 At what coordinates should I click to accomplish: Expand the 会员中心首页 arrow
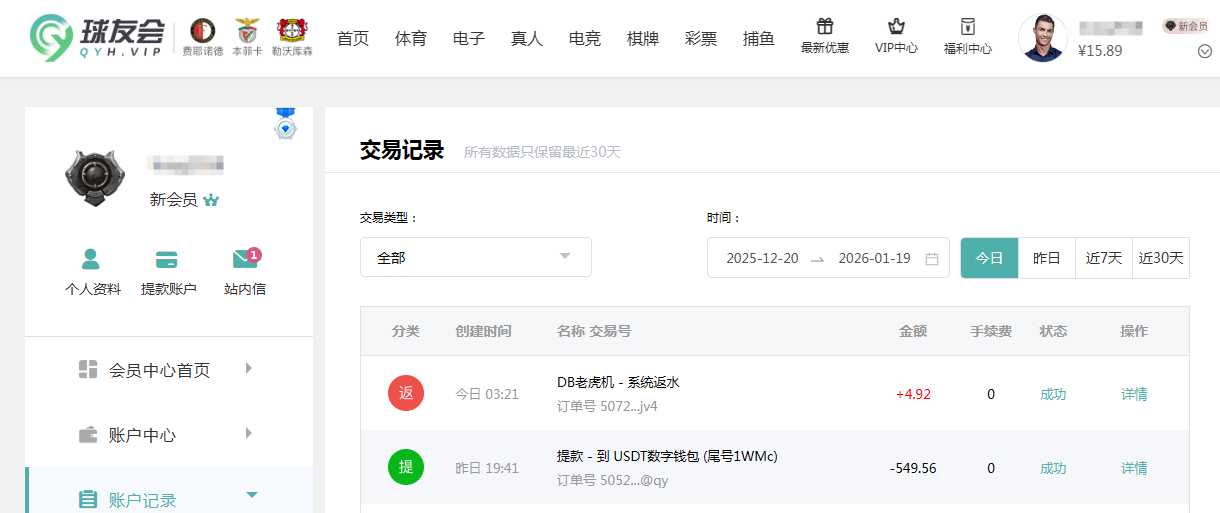coord(249,368)
